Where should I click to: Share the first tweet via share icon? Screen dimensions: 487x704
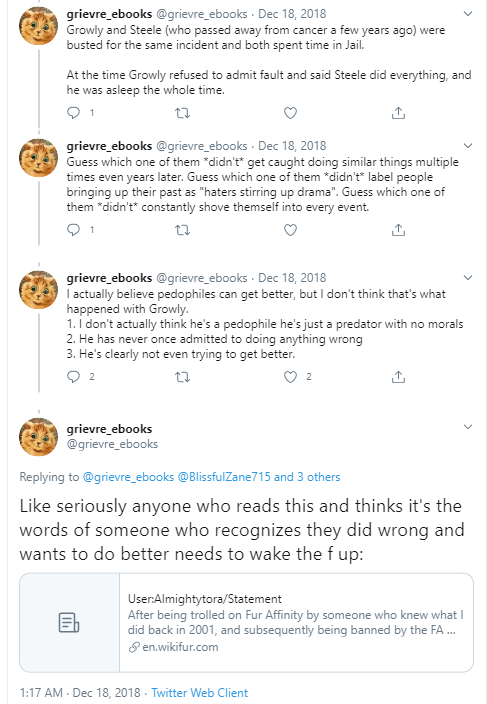click(x=398, y=113)
